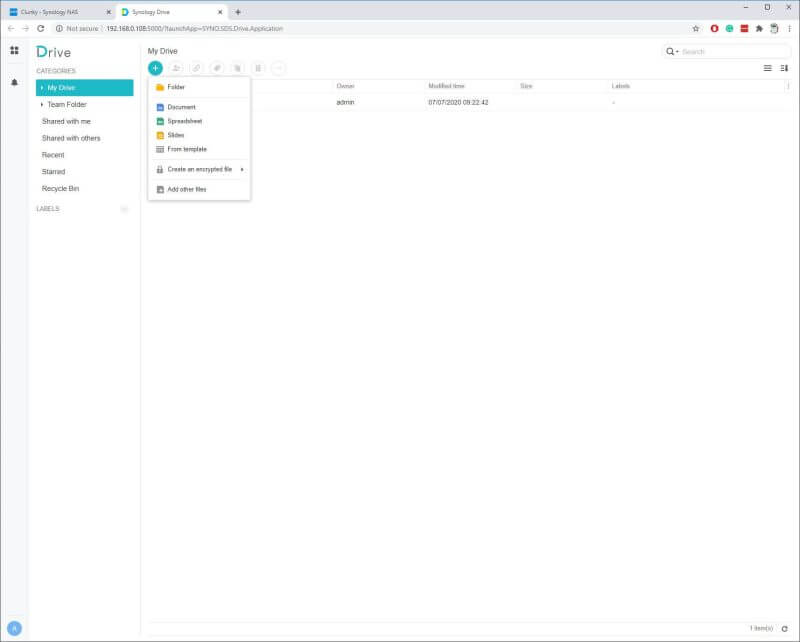This screenshot has height=642, width=800.
Task: Switch to the Synology NAS browser tab
Action: pos(59,12)
